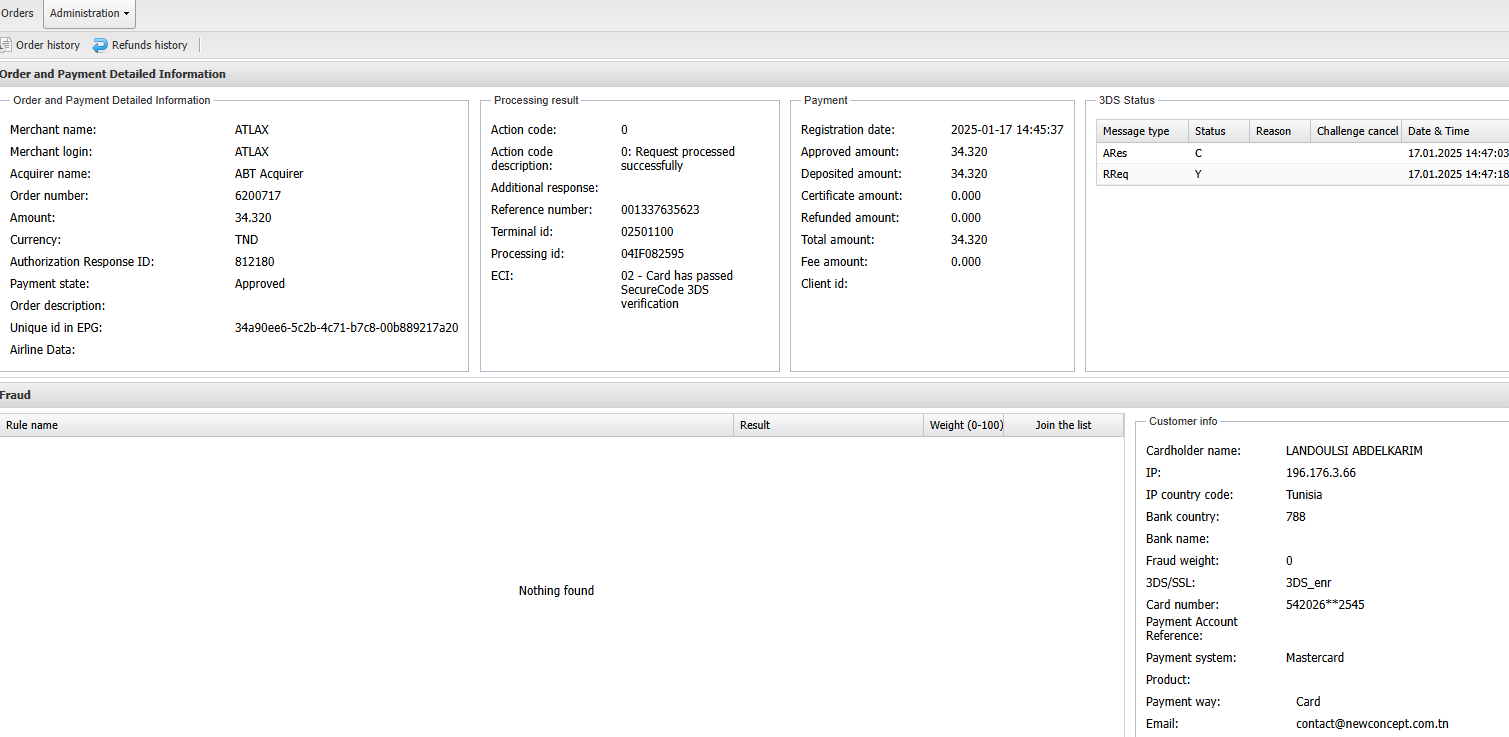The height and width of the screenshot is (737, 1509).
Task: Sort 3DS table by Message type column
Action: click(x=1136, y=131)
